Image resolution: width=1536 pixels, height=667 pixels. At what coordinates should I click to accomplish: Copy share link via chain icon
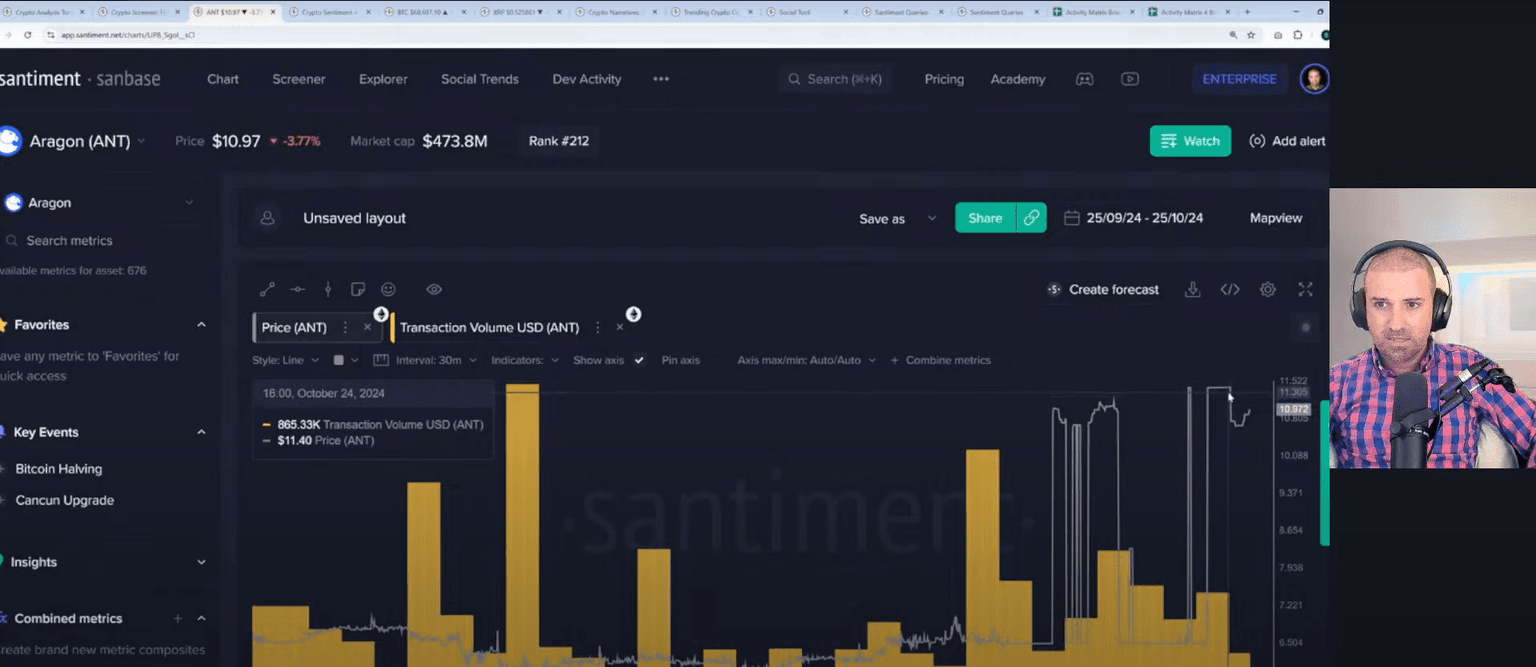[x=1031, y=218]
